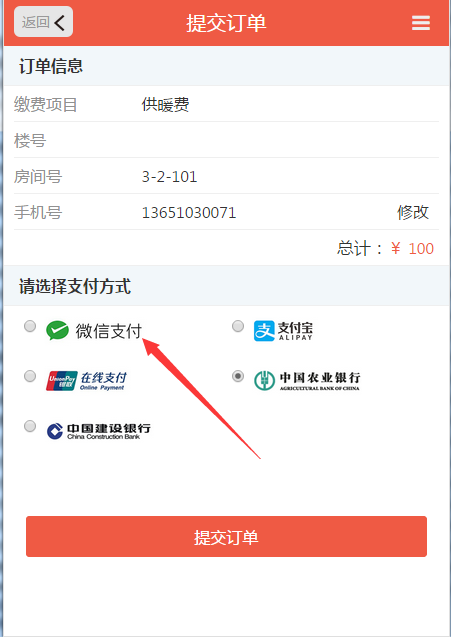Select the UnionPay radio button
451x637 pixels.
pyautogui.click(x=30, y=376)
